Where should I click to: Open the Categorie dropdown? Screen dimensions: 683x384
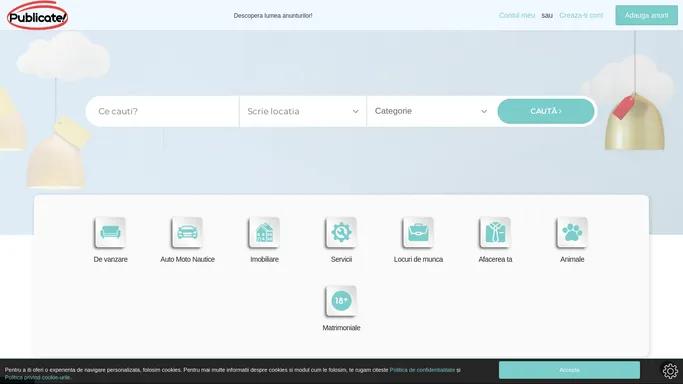point(431,111)
